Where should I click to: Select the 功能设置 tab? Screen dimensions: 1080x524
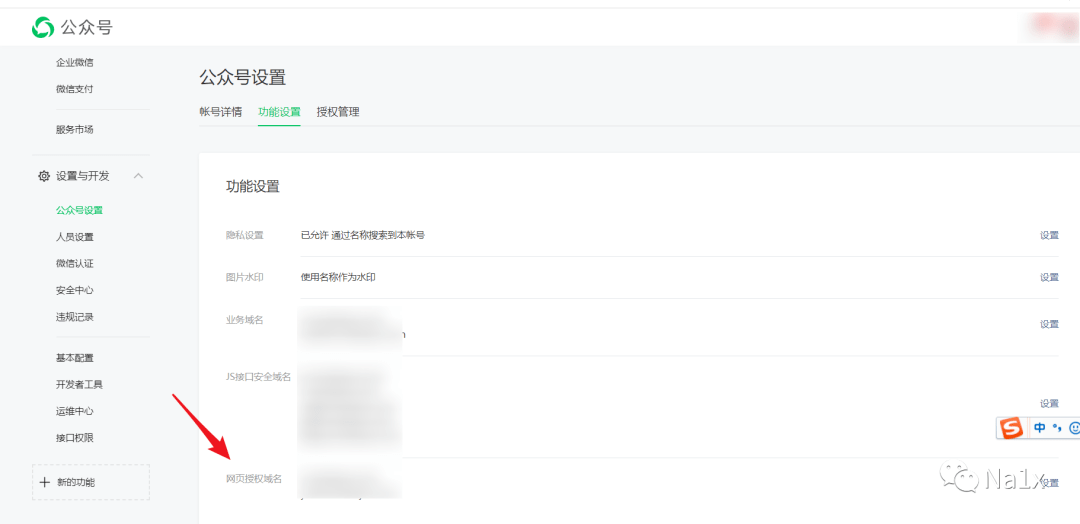coord(279,112)
